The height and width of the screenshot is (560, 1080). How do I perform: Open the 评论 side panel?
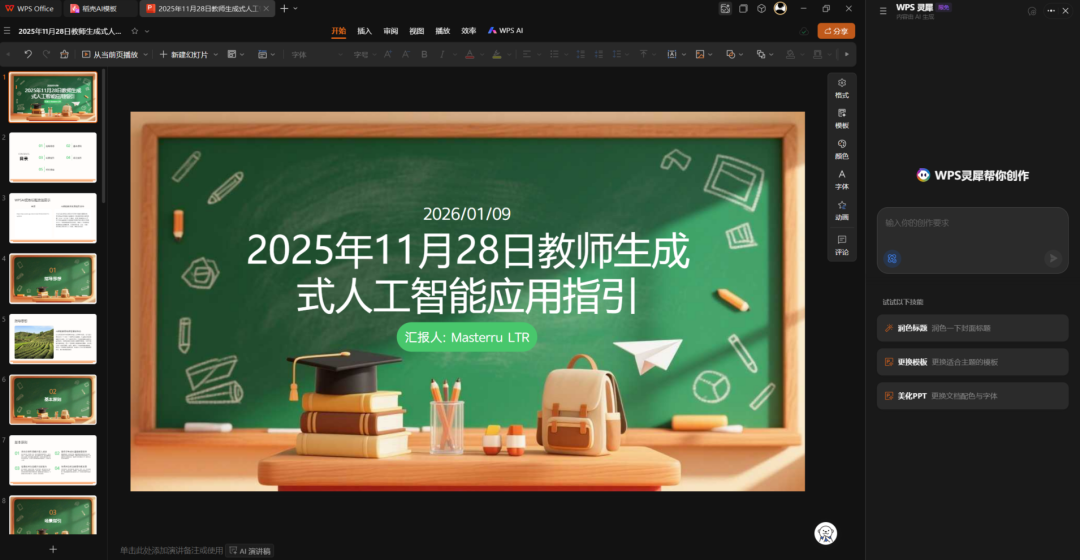pos(842,245)
